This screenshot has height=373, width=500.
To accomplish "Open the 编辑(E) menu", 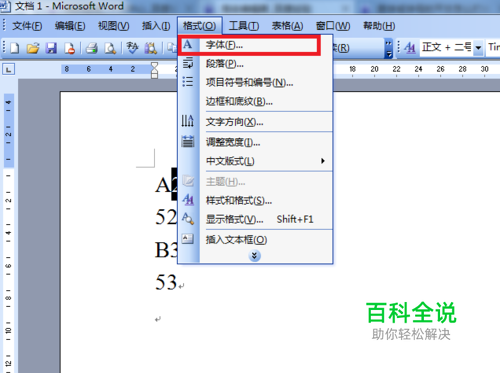I will click(70, 26).
